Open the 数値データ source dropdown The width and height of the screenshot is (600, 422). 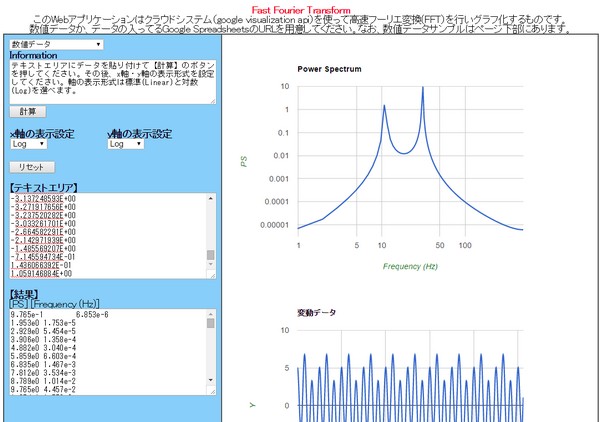click(56, 44)
